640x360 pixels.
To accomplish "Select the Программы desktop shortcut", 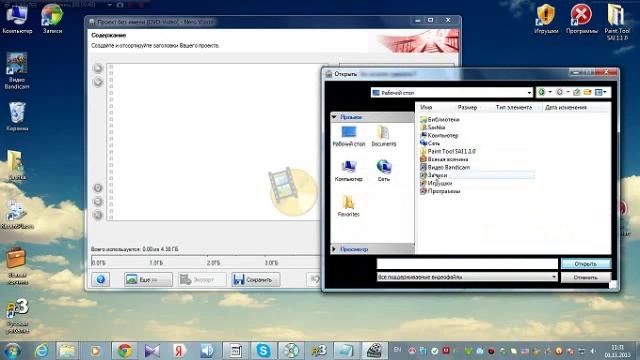I will point(582,19).
